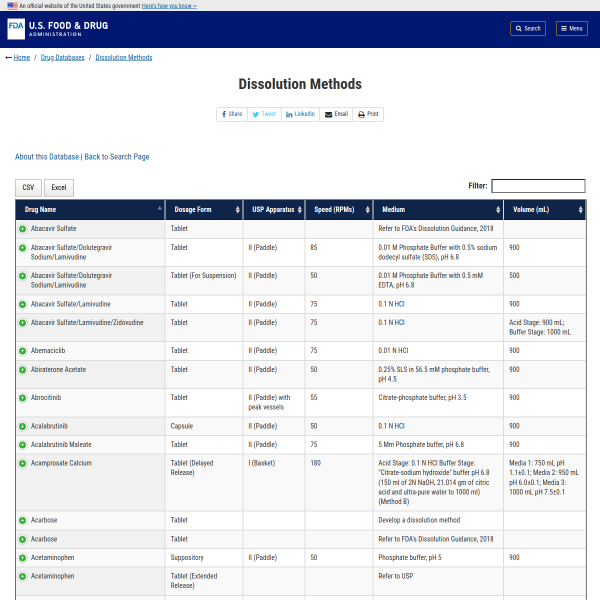600x600 pixels.
Task: Go to Drug Databases breadcrumb
Action: [62, 58]
